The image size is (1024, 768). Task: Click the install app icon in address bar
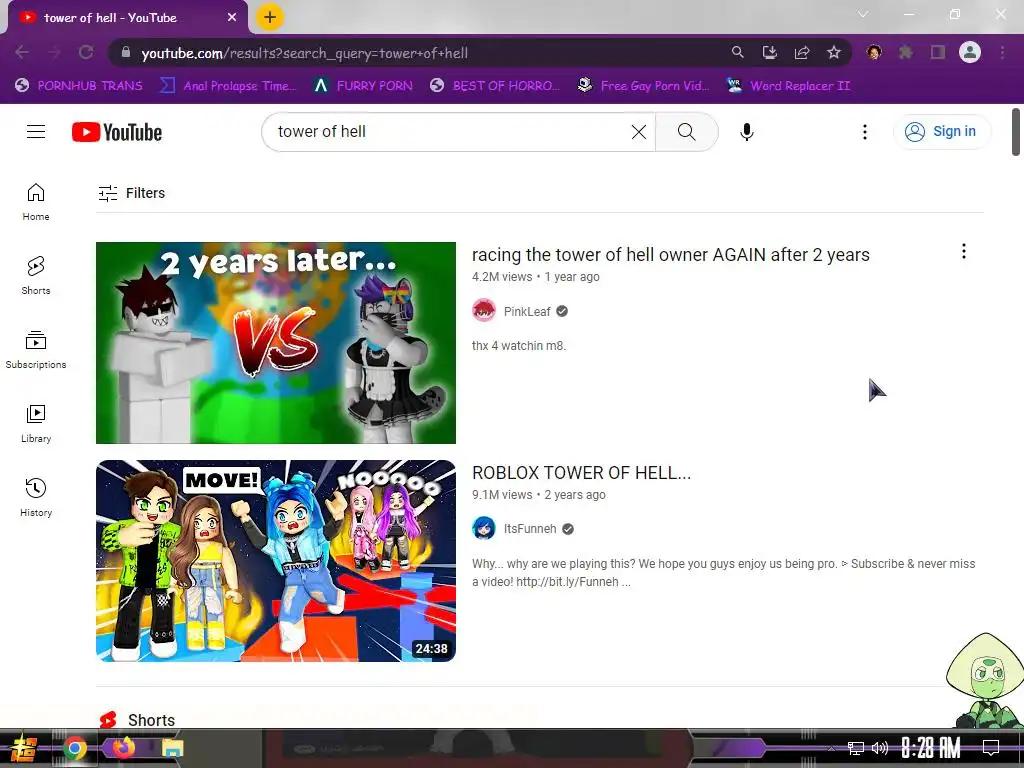pyautogui.click(x=770, y=52)
